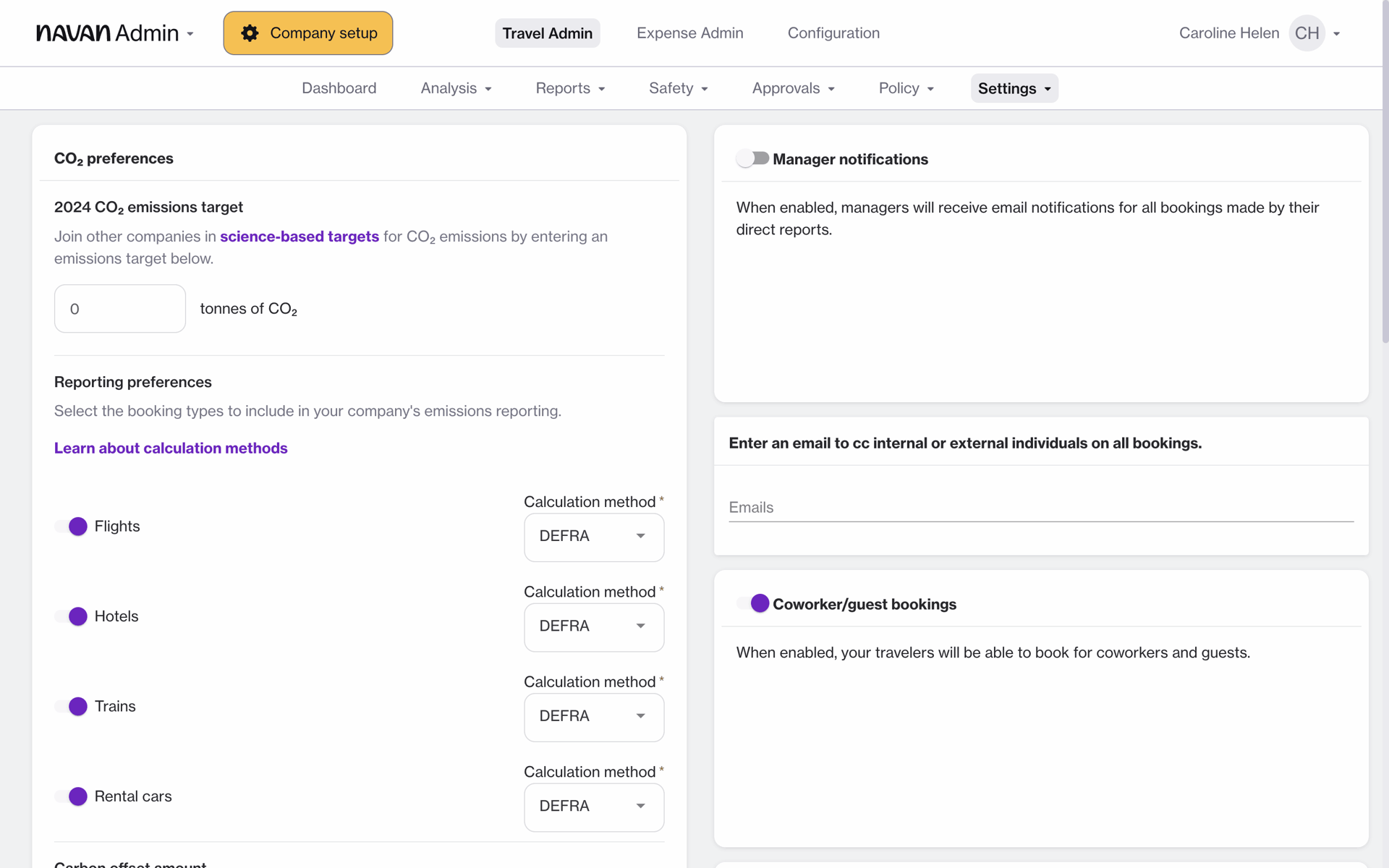The width and height of the screenshot is (1389, 868).
Task: Open the Approvals menu
Action: click(794, 88)
